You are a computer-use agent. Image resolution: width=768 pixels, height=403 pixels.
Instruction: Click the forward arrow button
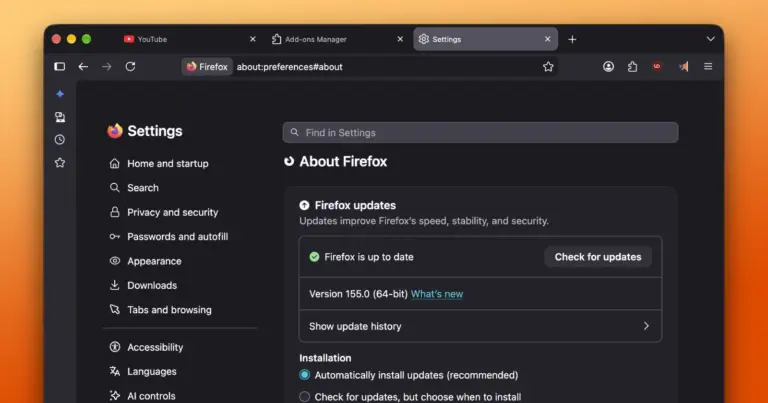pyautogui.click(x=107, y=67)
